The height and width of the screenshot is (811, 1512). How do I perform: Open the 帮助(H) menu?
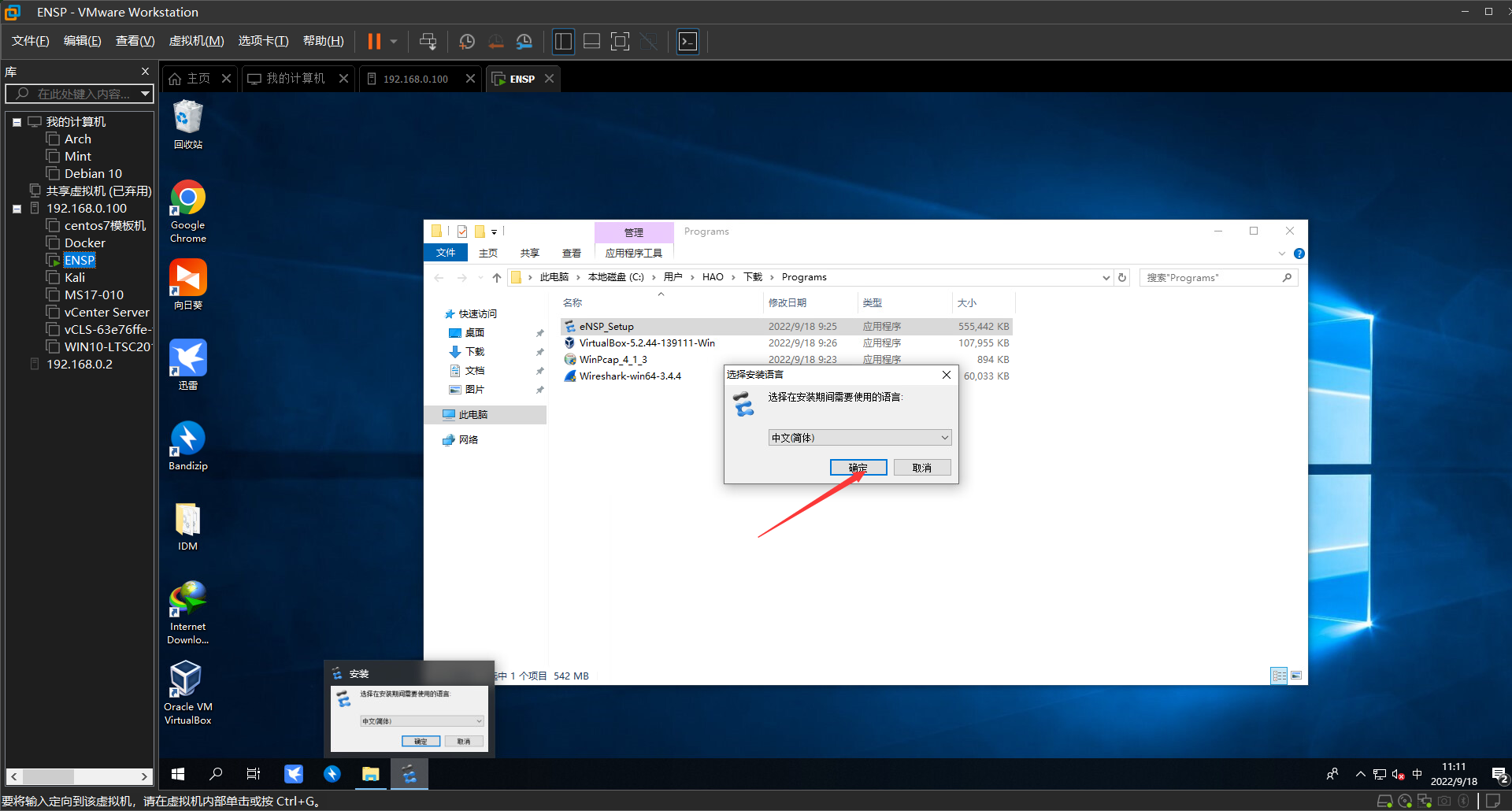pyautogui.click(x=323, y=41)
